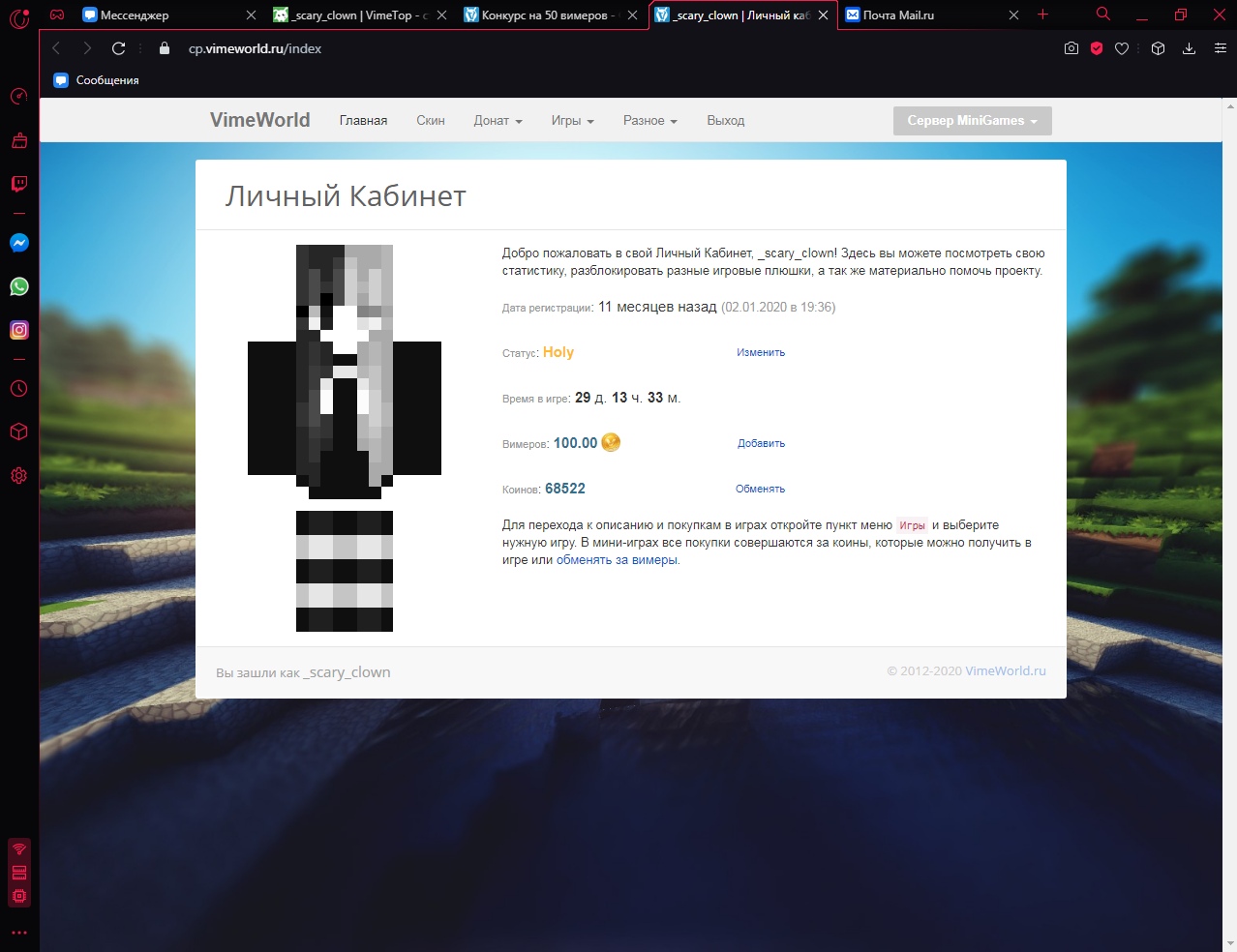Click the gold coin icon next to 100.00
1237x952 pixels.
(x=611, y=442)
